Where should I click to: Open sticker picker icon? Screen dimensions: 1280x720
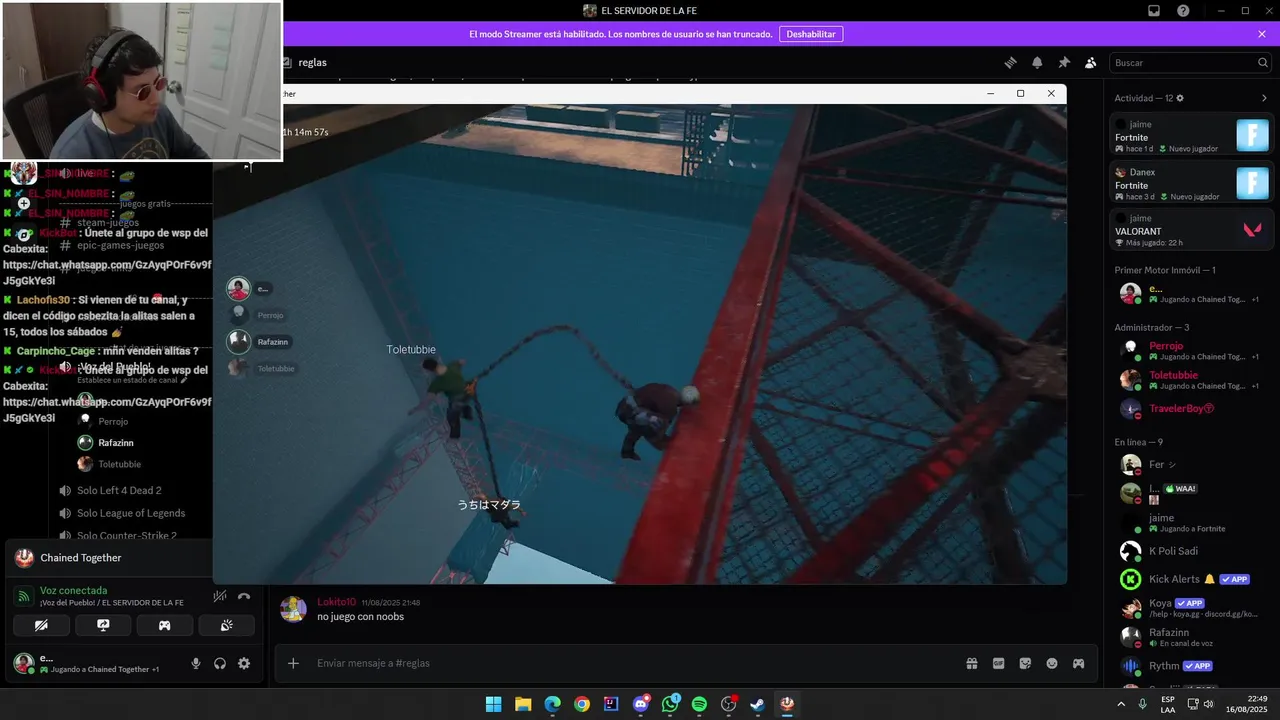tap(1025, 663)
